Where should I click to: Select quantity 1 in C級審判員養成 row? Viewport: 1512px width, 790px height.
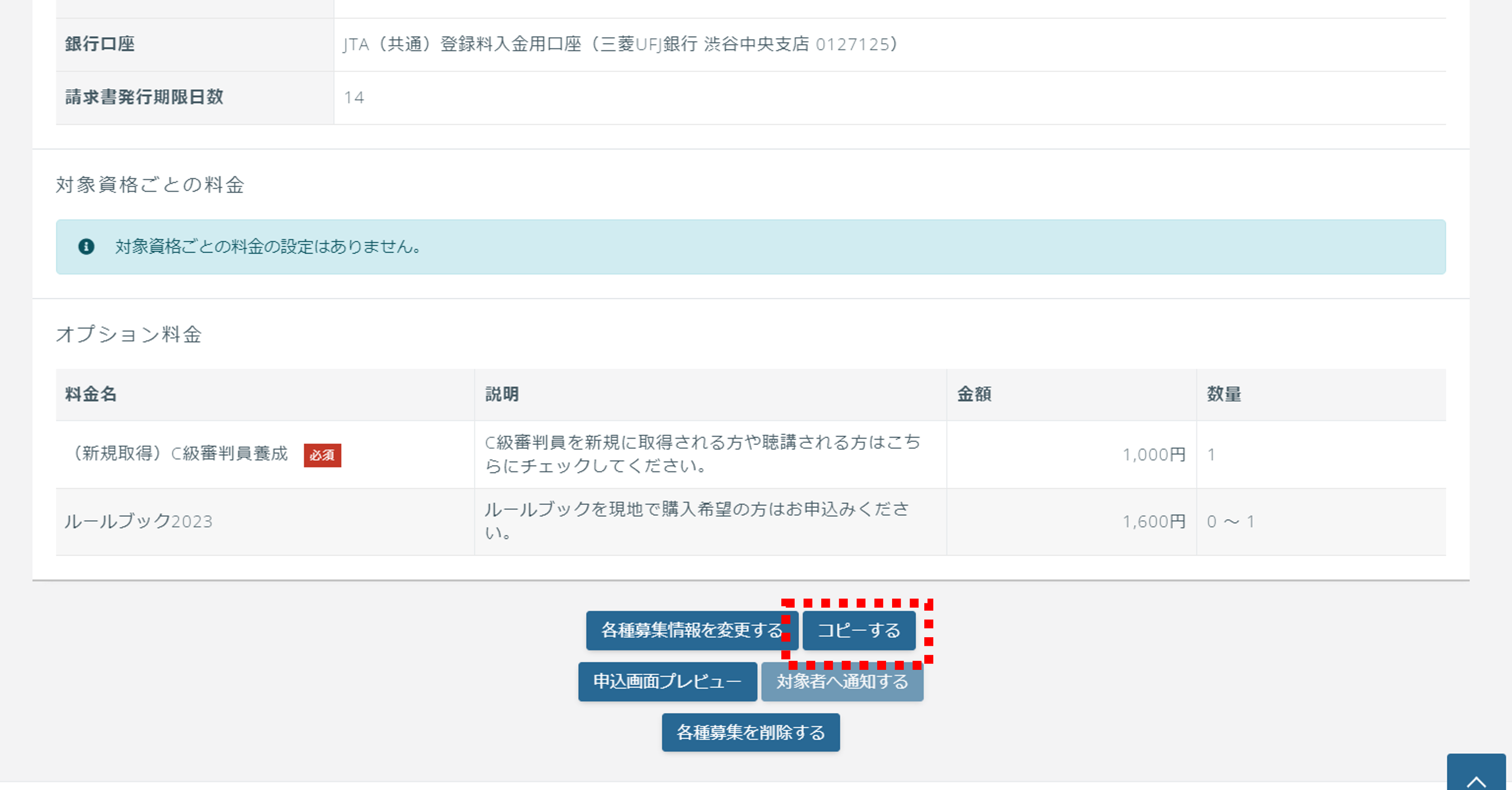[1321, 454]
